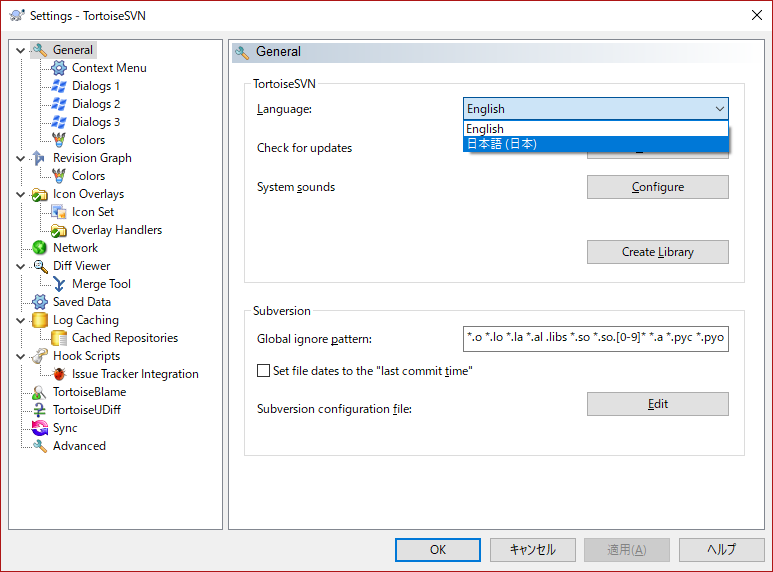The height and width of the screenshot is (572, 773).
Task: Open the Saved Data settings page
Action: [x=82, y=302]
